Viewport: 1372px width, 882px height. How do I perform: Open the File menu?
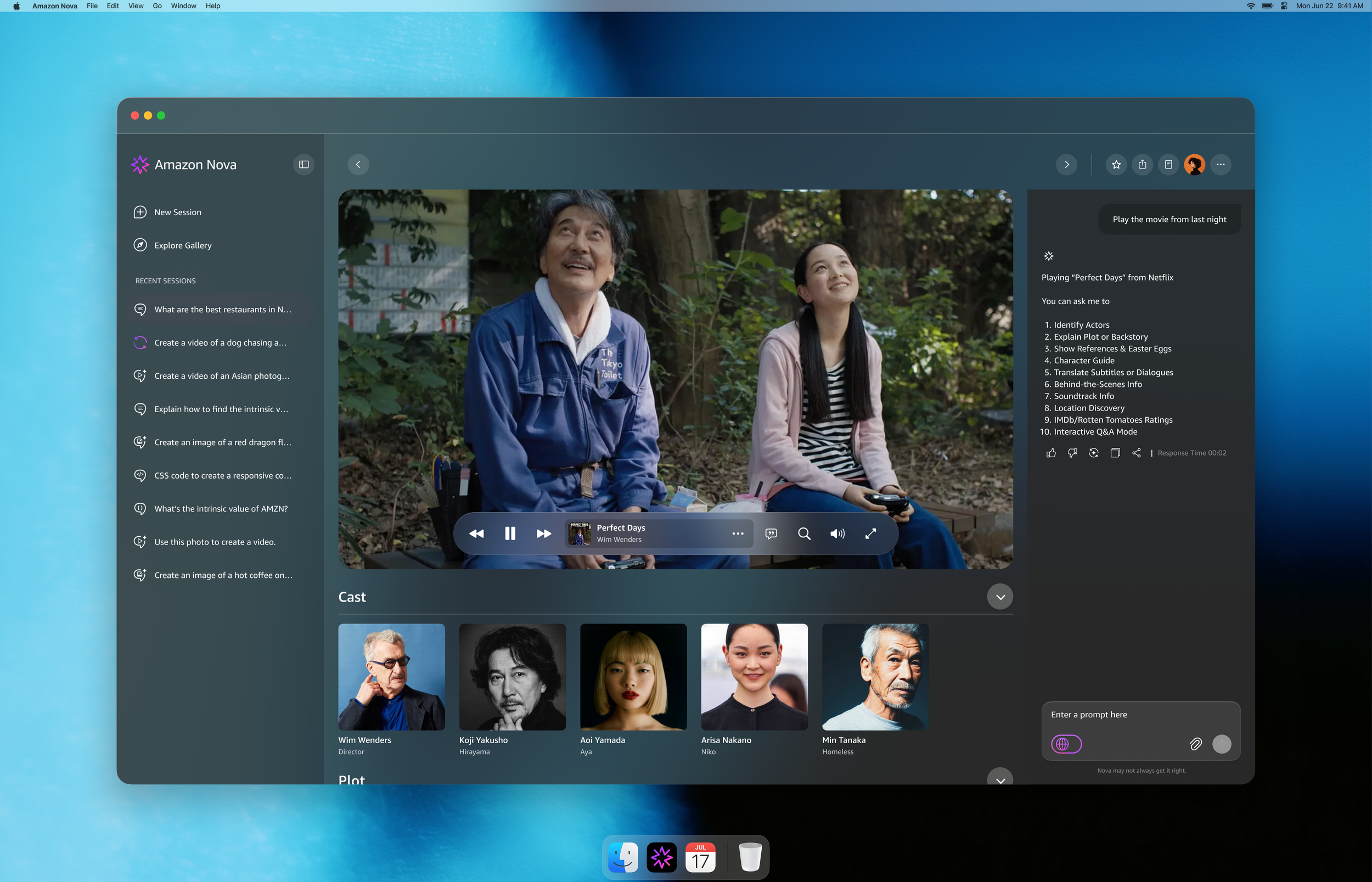[x=92, y=5]
